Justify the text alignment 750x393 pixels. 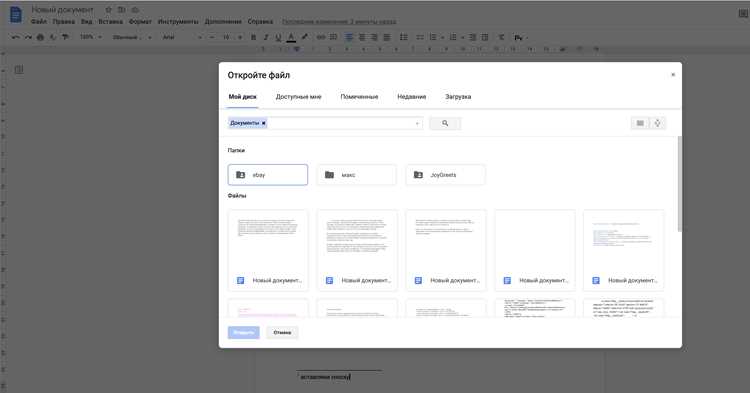pos(386,37)
